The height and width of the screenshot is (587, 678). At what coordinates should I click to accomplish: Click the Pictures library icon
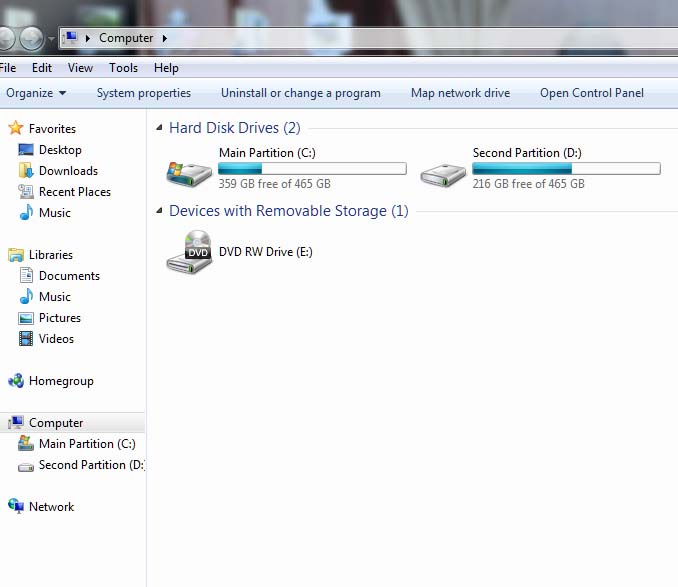[x=26, y=318]
